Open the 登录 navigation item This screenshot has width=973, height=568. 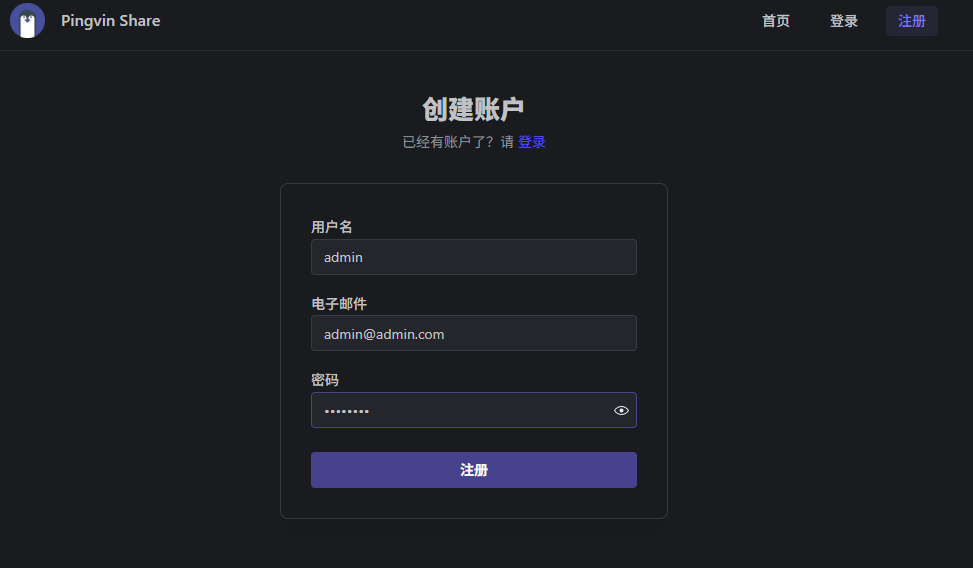844,21
